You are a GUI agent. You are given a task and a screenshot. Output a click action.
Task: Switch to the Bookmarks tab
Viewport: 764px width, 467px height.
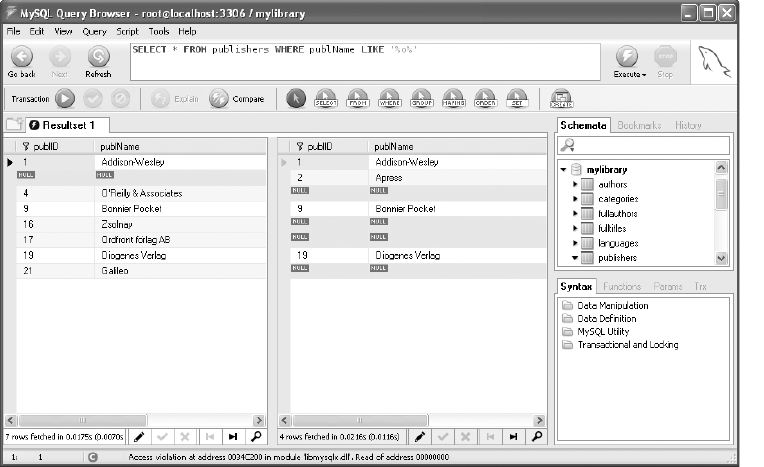tap(639, 125)
